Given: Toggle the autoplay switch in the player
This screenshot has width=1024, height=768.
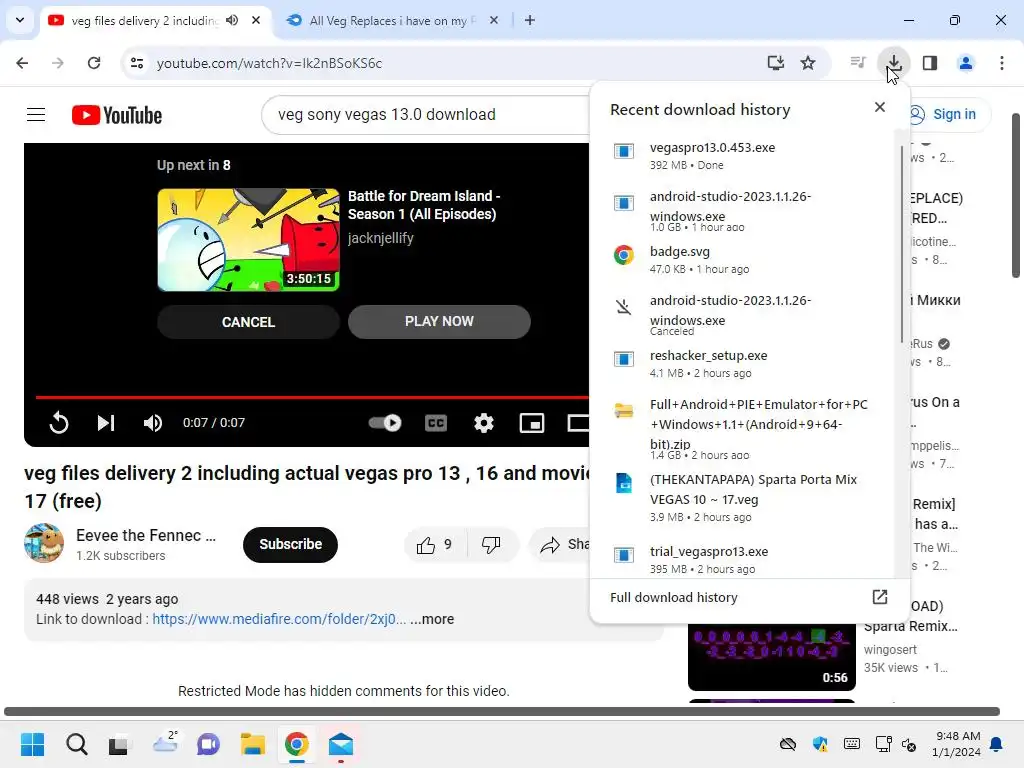Looking at the screenshot, I should [x=385, y=423].
